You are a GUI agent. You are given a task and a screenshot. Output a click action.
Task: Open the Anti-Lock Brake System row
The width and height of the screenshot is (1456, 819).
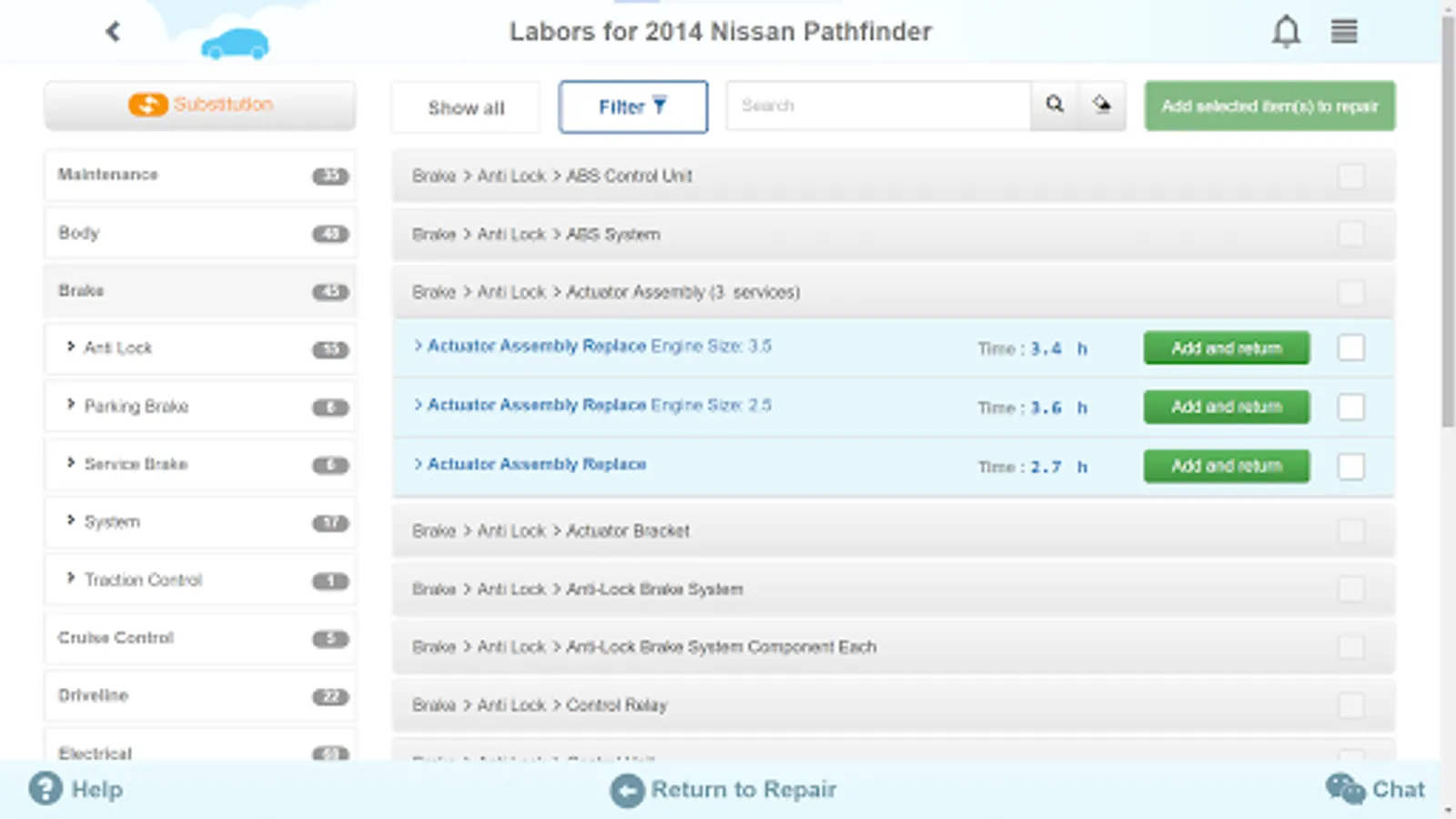pyautogui.click(x=894, y=589)
